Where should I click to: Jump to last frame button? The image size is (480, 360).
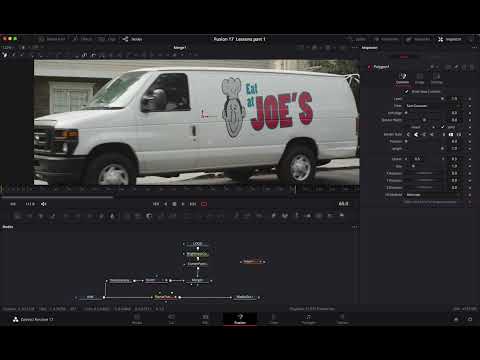pos(193,204)
